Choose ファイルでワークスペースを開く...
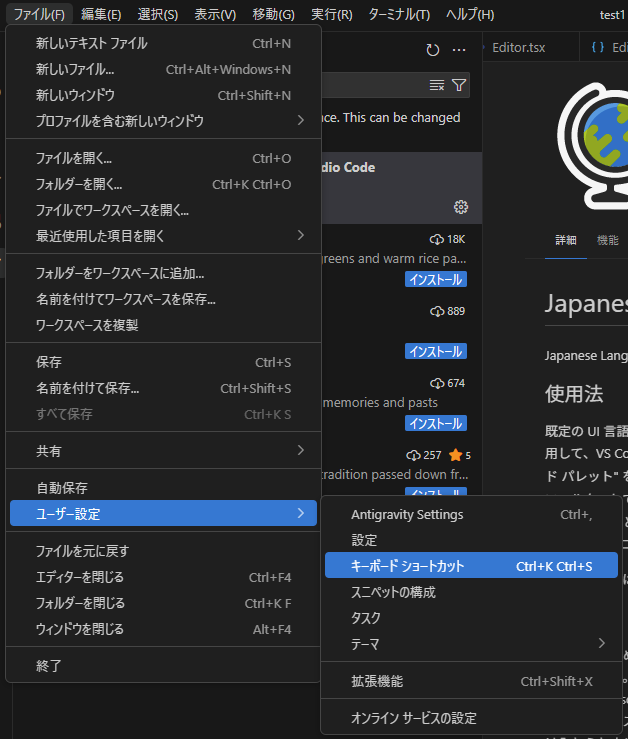This screenshot has height=739, width=628. 163,210
